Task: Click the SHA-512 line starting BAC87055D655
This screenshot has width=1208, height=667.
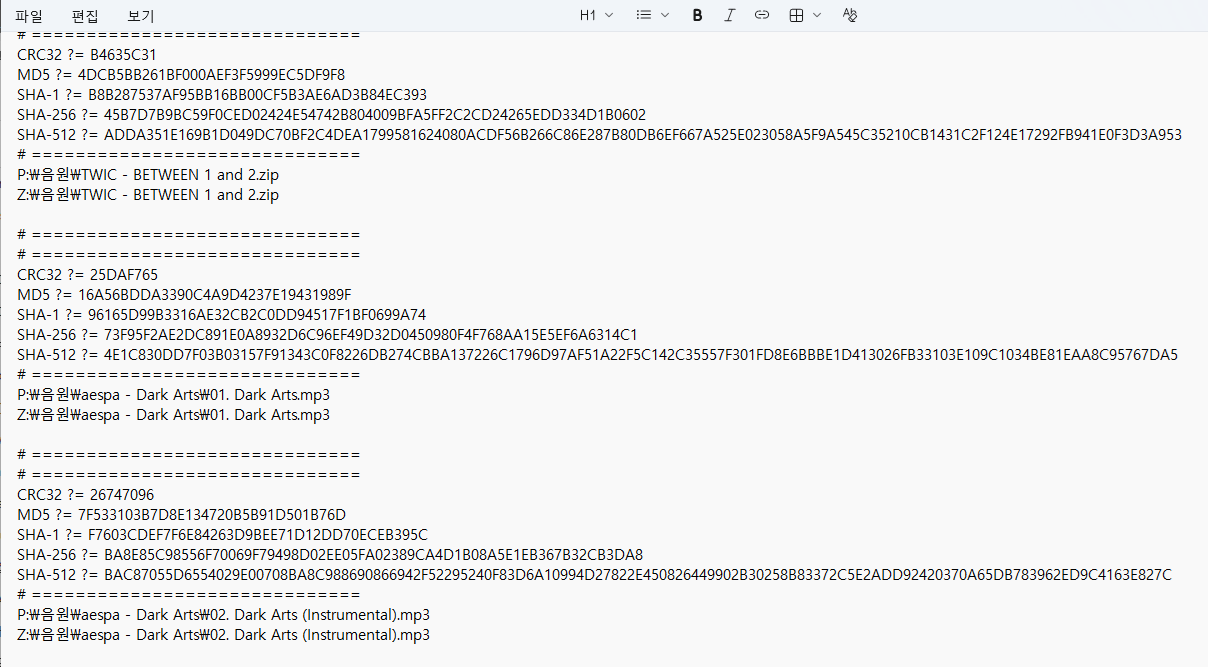Action: [x=594, y=575]
